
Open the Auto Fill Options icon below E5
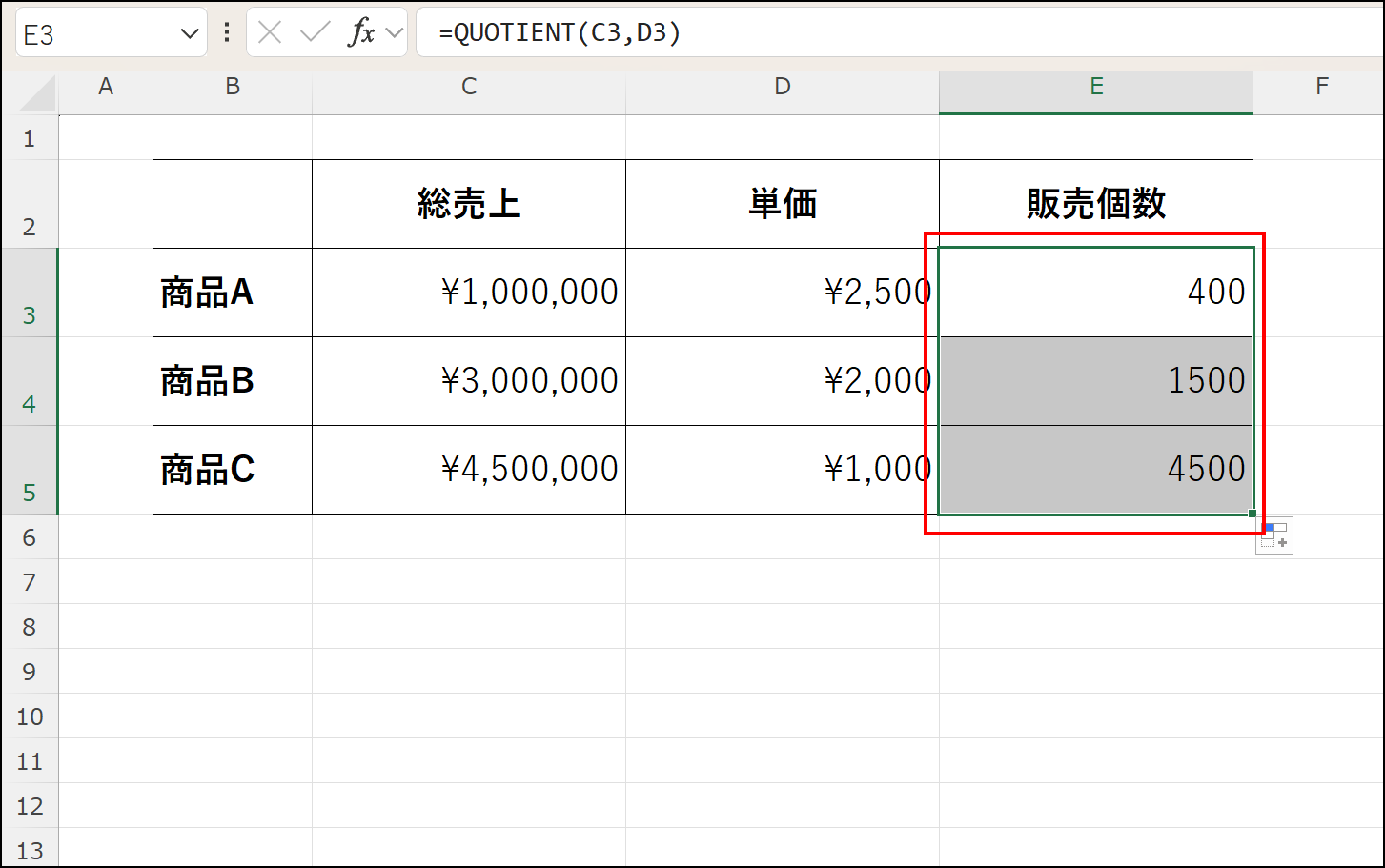(1274, 535)
